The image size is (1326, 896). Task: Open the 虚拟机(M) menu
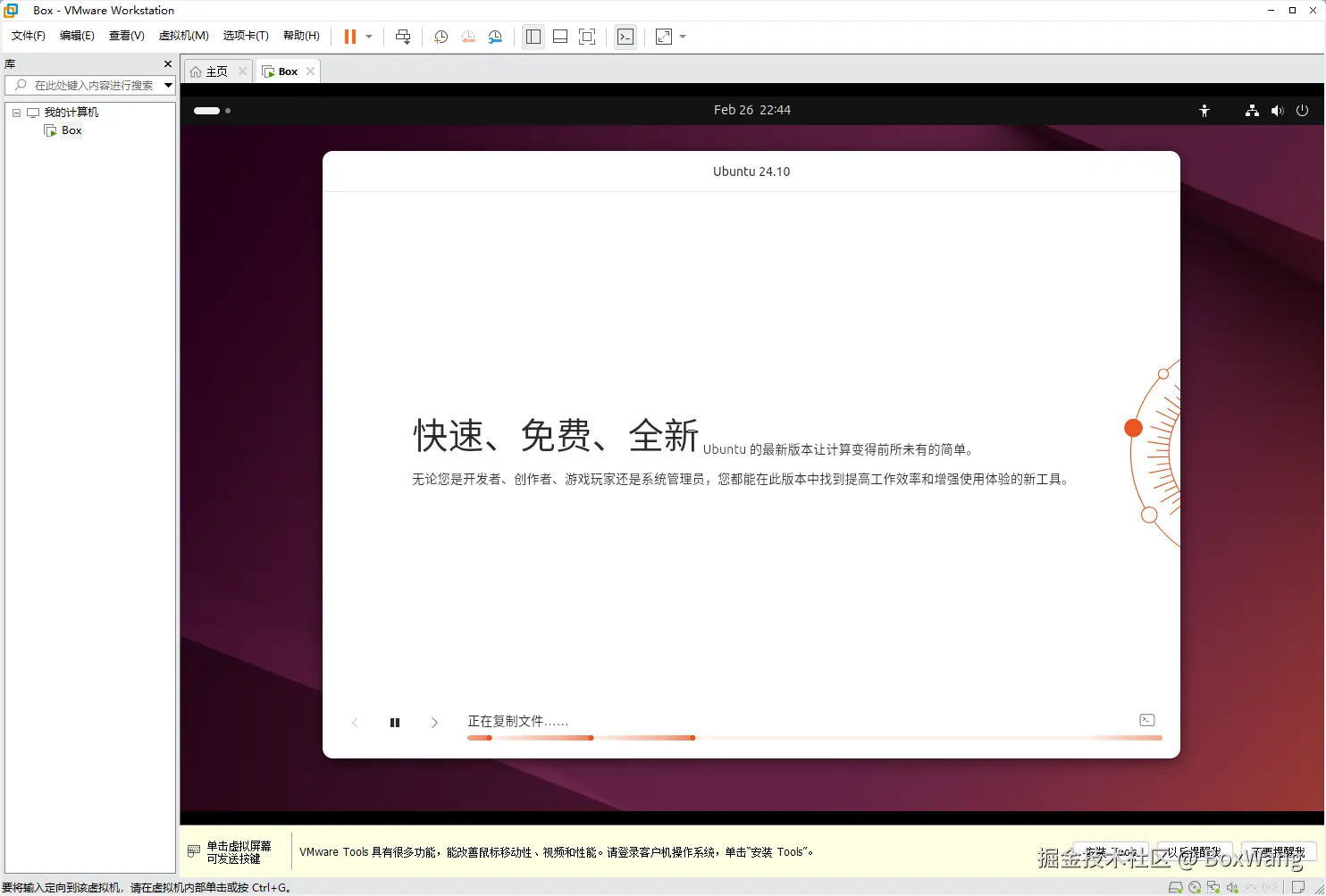[183, 36]
